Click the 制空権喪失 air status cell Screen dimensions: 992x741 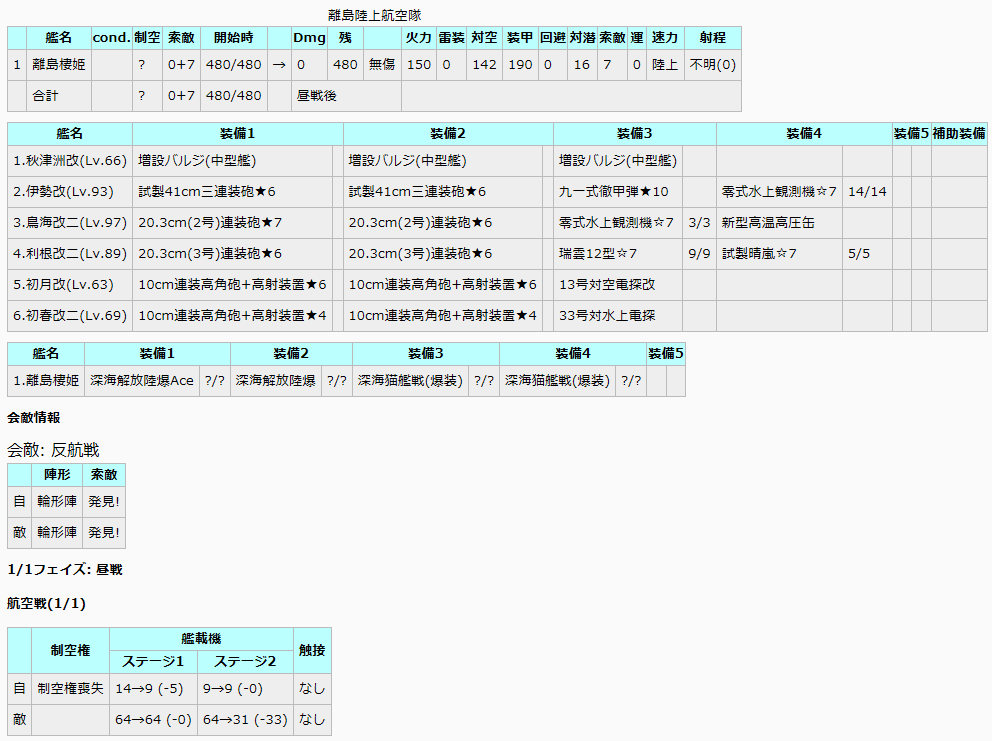point(70,688)
